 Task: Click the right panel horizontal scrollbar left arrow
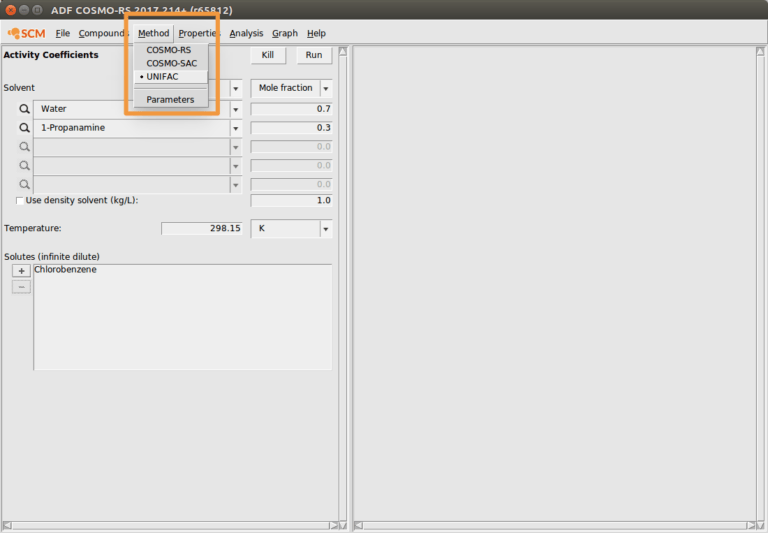pyautogui.click(x=359, y=526)
